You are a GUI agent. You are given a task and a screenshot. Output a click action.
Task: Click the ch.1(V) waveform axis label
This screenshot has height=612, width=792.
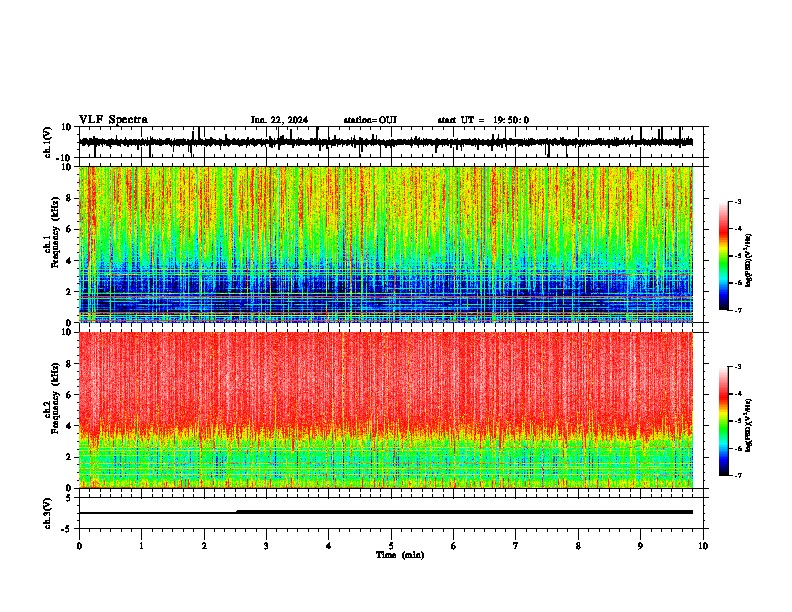pos(48,142)
